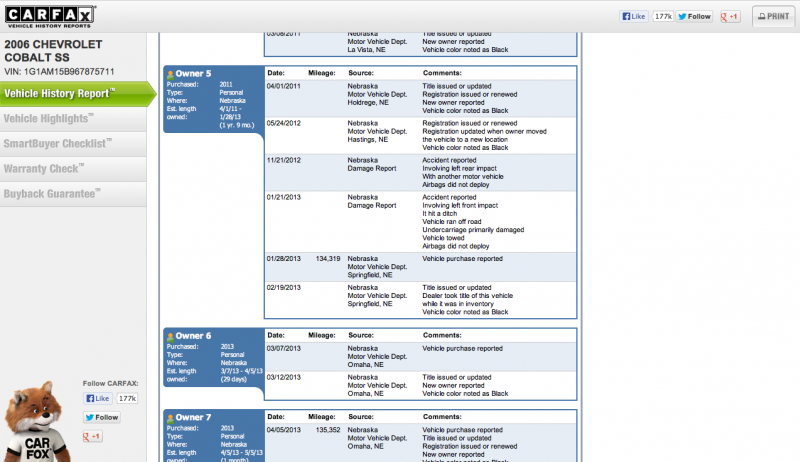Screen dimensions: 800x462
Task: Click 'Vehicle towed' comment
Action: tap(443, 238)
